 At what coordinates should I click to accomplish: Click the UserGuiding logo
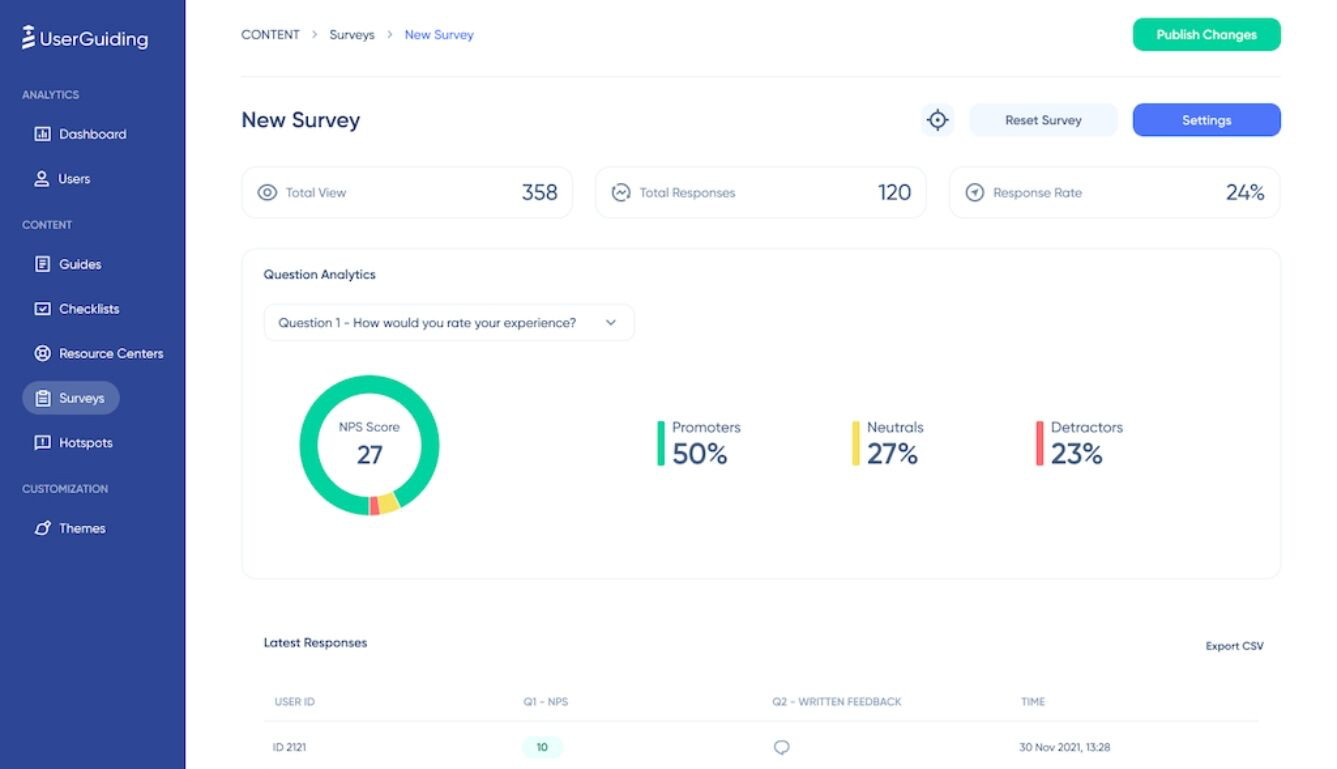pos(85,37)
